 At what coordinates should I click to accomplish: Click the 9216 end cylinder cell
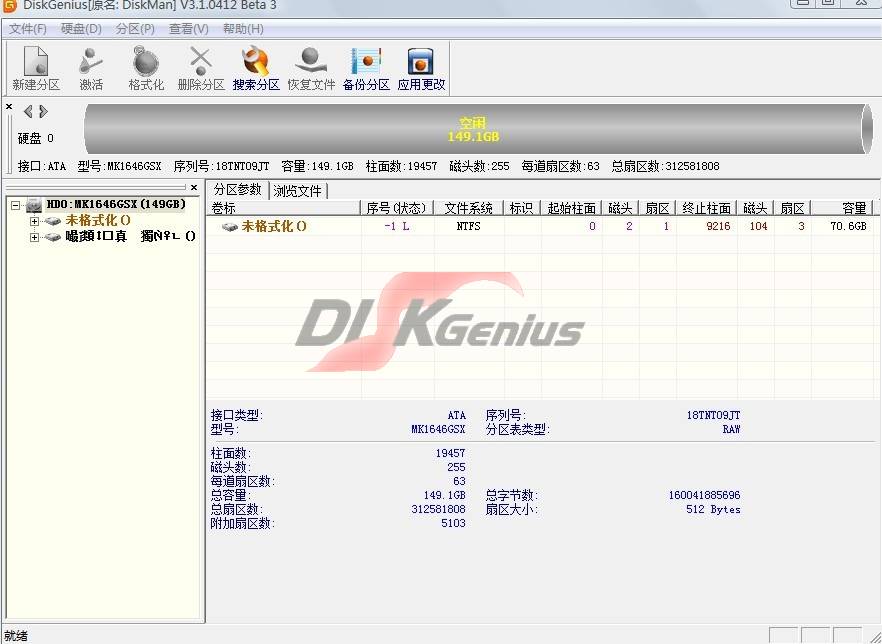click(x=718, y=226)
